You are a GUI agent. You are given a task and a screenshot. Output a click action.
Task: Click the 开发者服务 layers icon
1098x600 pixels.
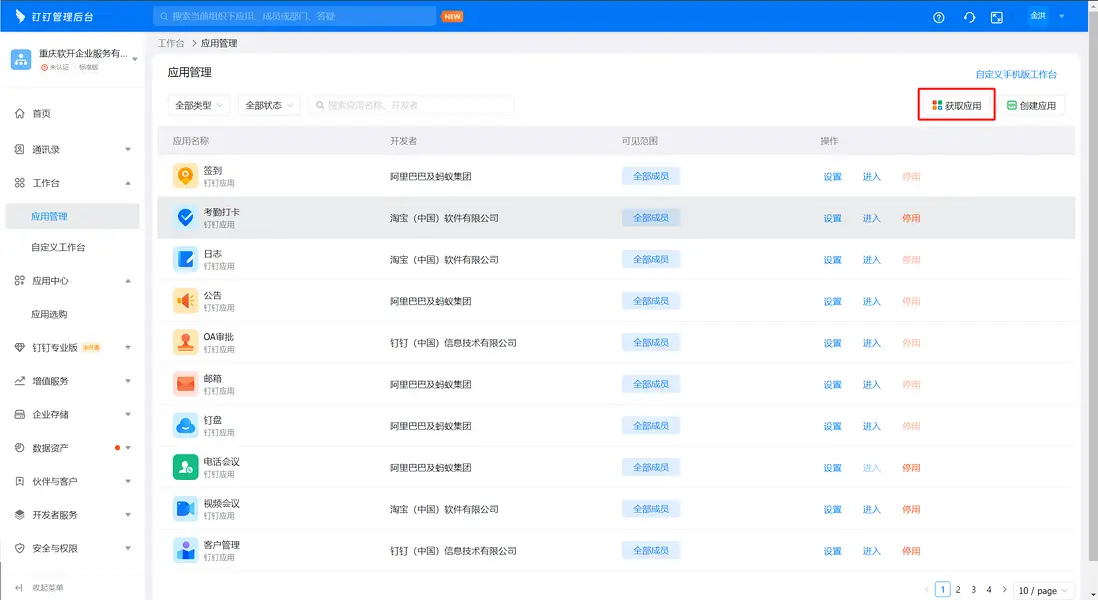point(20,515)
